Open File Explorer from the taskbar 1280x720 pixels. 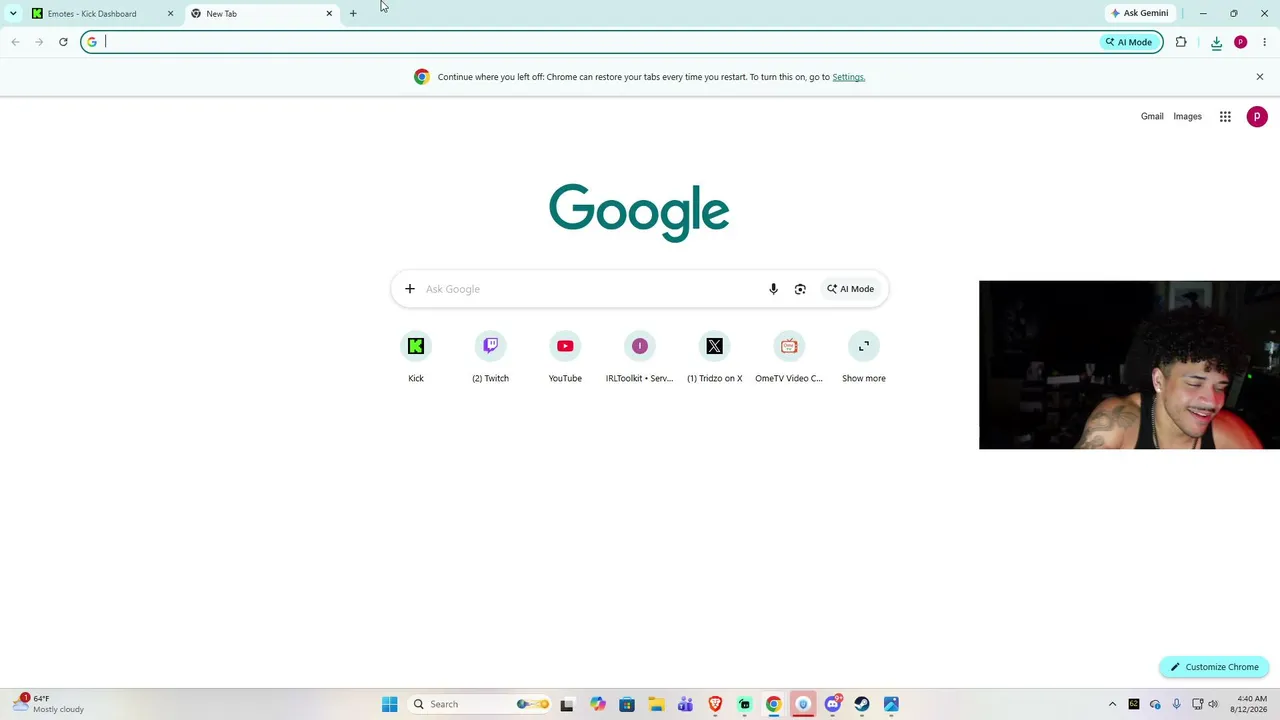656,704
